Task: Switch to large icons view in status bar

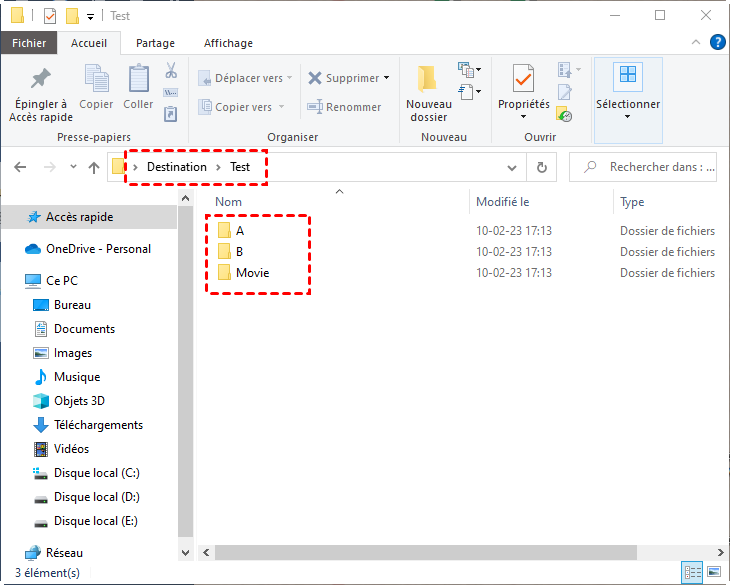Action: point(714,572)
